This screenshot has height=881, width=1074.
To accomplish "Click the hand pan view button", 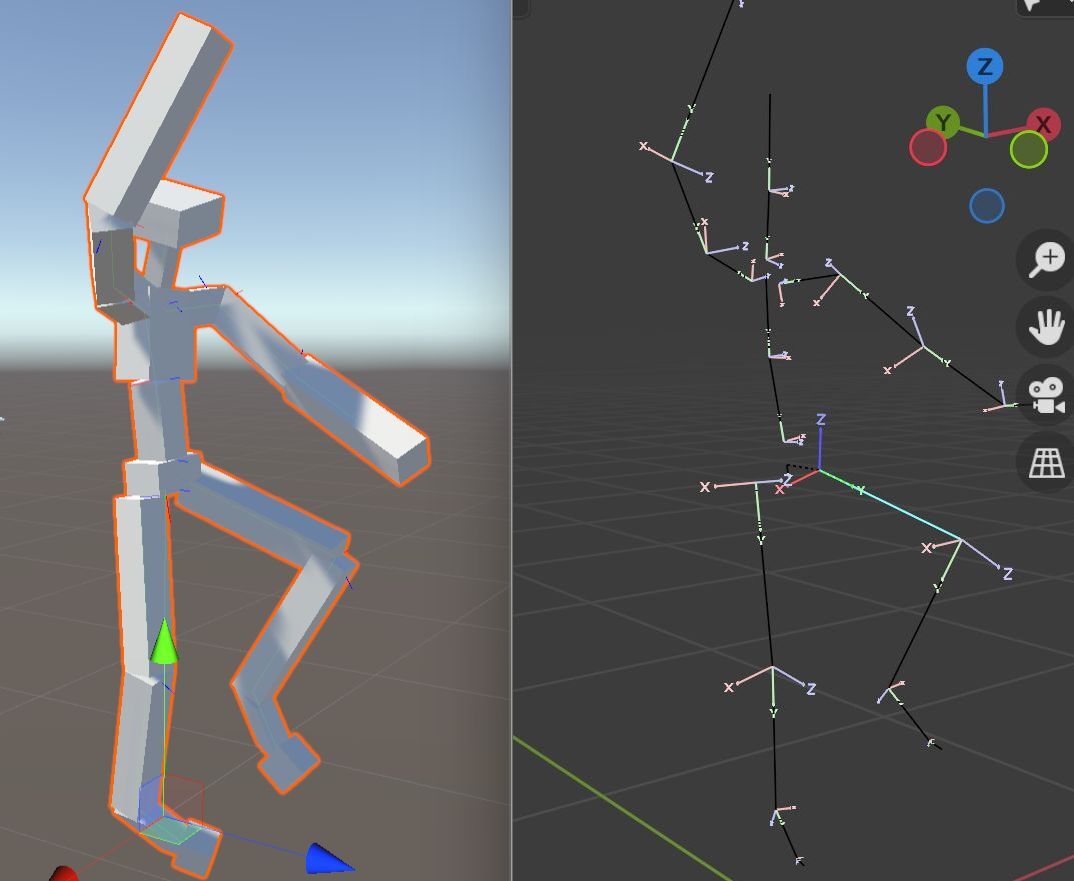I will (x=1046, y=327).
